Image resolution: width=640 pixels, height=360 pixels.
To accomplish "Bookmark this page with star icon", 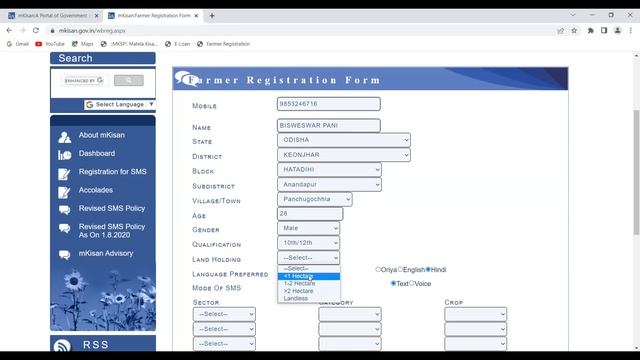I will 574,31.
